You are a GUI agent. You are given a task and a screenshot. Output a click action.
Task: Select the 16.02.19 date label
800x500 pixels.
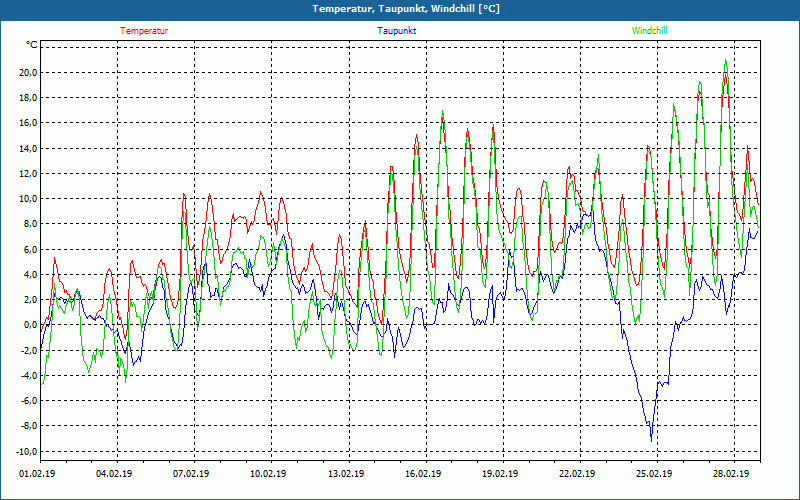tap(423, 473)
